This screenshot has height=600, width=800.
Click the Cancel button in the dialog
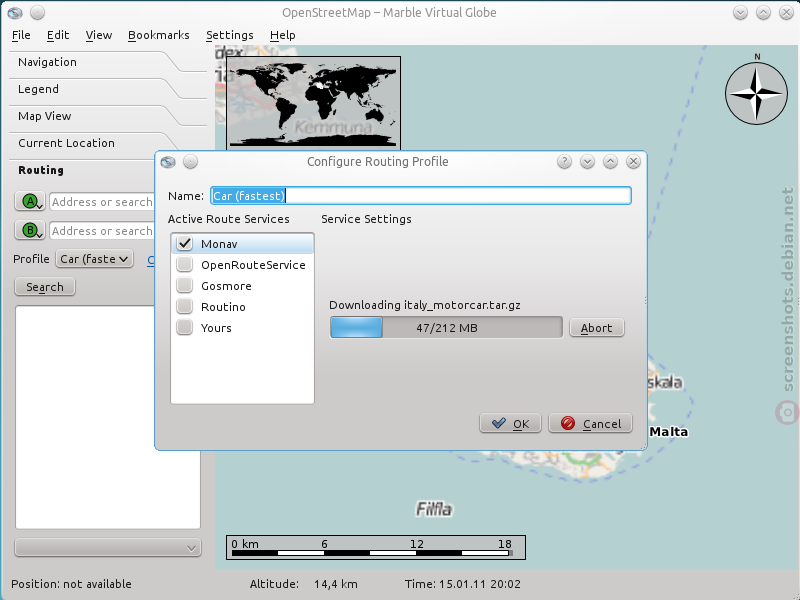[590, 423]
